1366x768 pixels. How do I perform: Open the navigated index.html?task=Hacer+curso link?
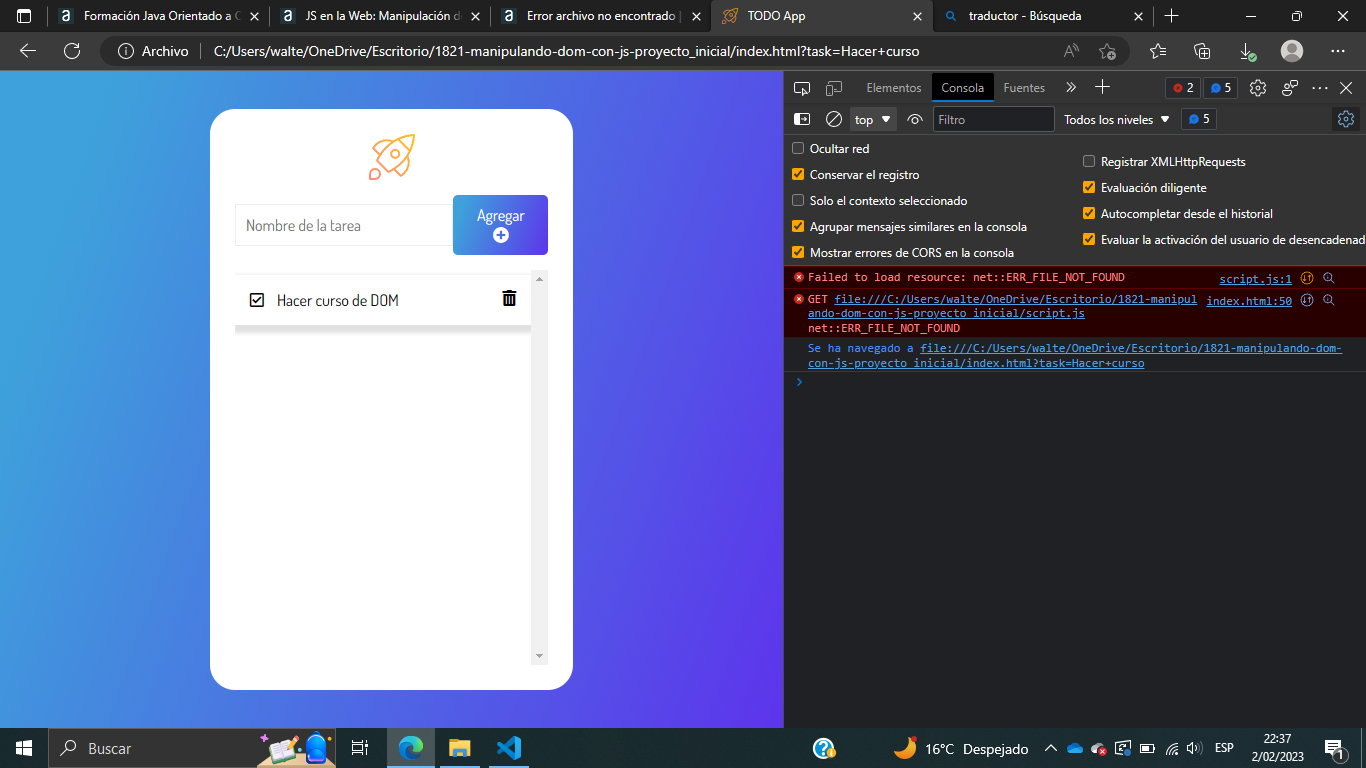[x=1075, y=355]
